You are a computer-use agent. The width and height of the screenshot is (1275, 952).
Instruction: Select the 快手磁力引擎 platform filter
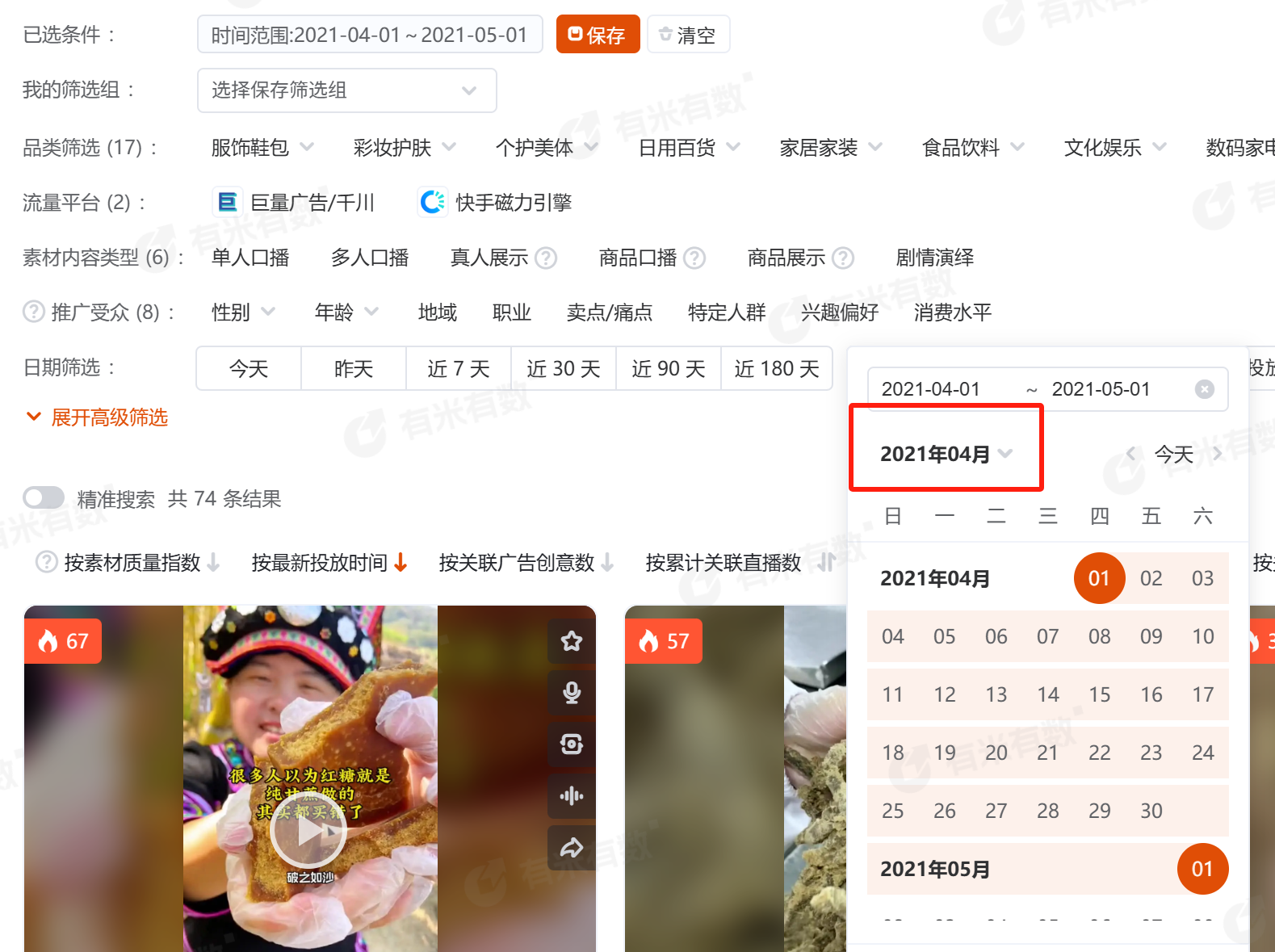pyautogui.click(x=495, y=202)
